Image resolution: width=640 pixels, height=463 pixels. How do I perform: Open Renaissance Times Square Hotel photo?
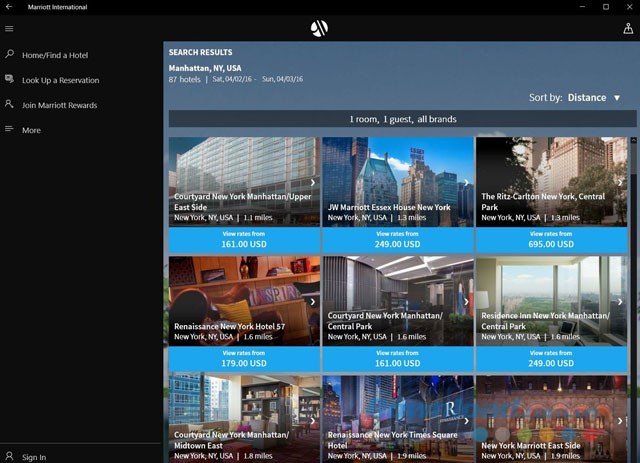pos(398,419)
